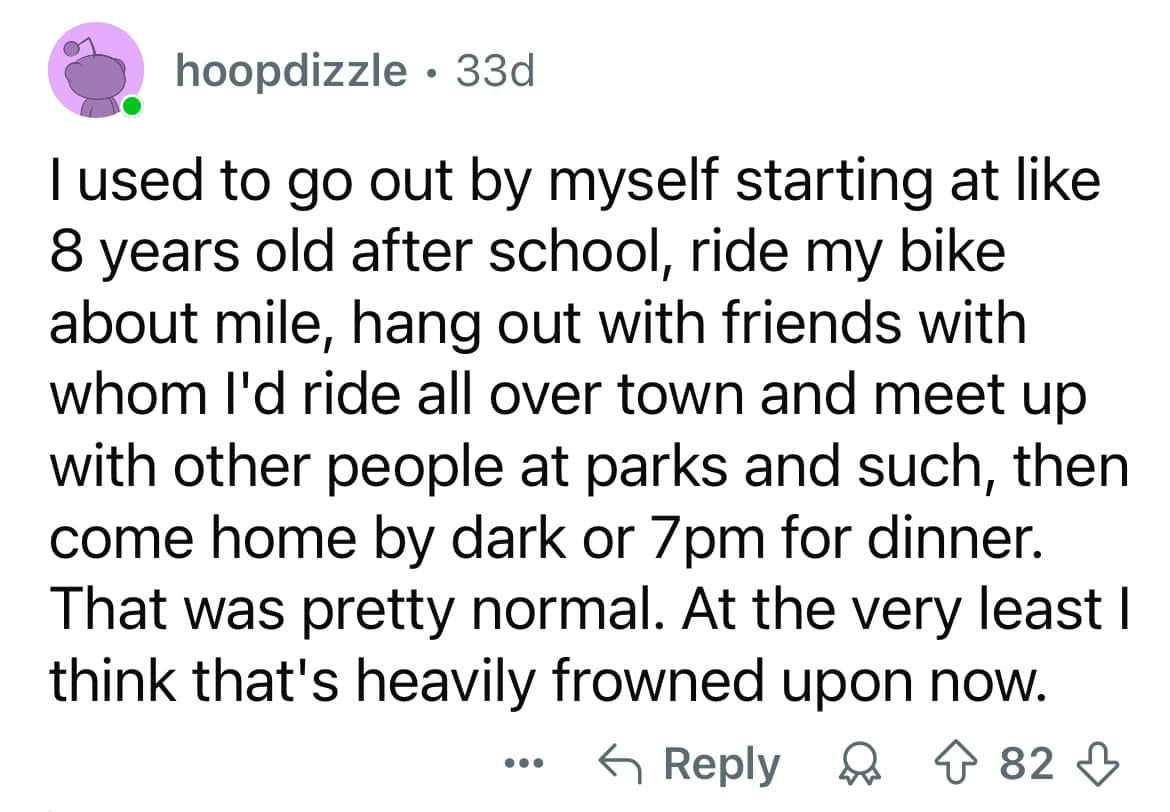
Task: Visit the hoopdizzle username profile link
Action: click(292, 71)
